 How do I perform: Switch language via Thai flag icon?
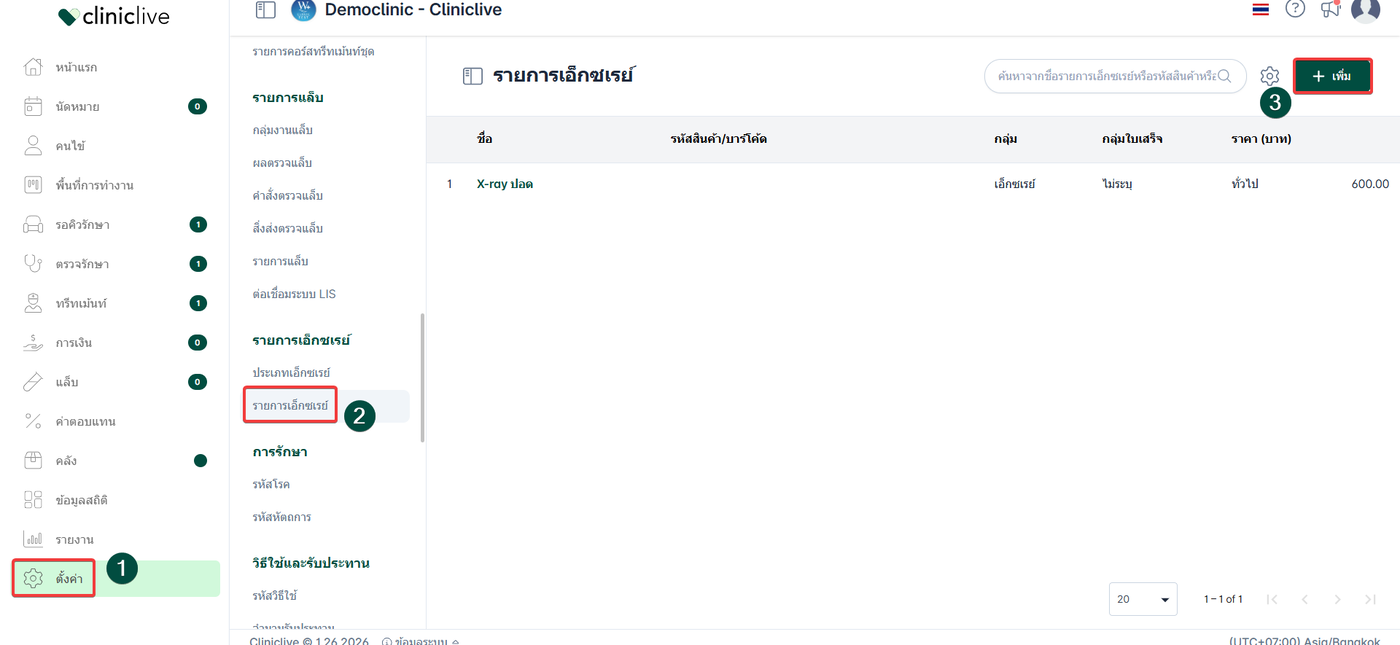[x=1260, y=10]
